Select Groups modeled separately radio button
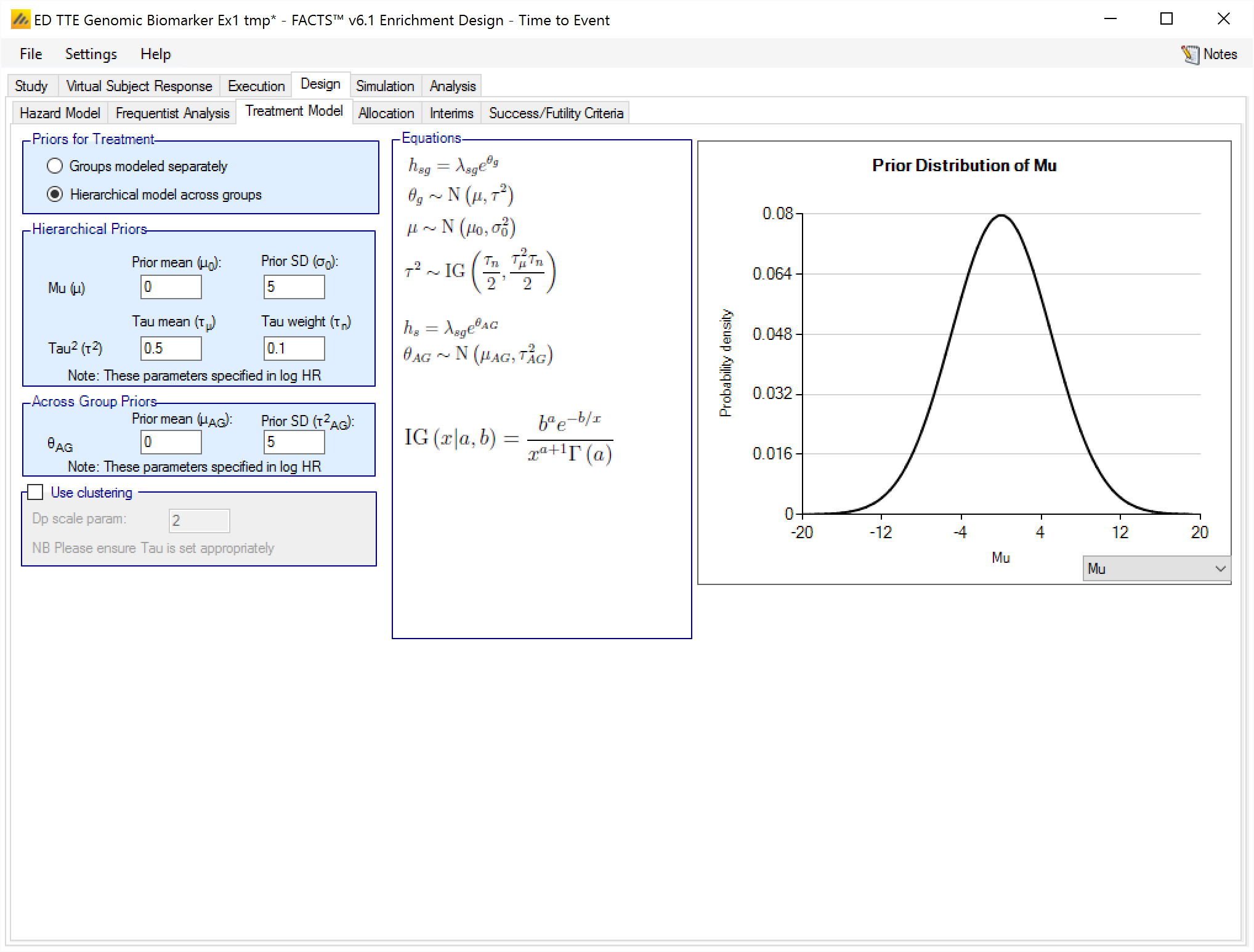The height and width of the screenshot is (952, 1254). pyautogui.click(x=55, y=166)
